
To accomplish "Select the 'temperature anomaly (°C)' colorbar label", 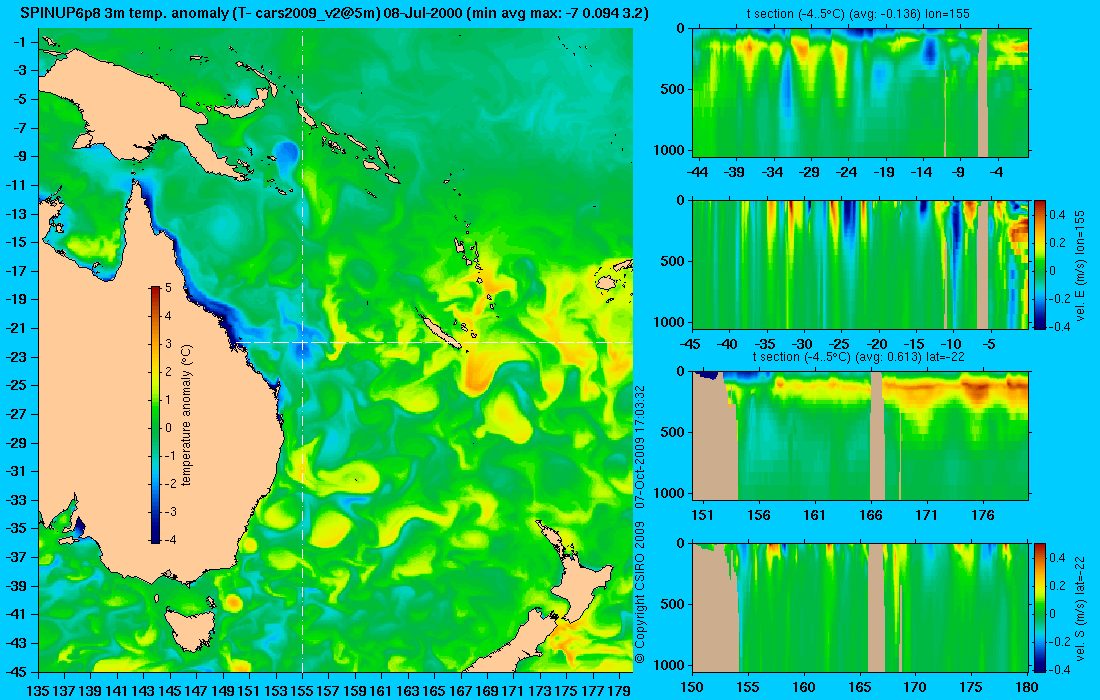I will point(186,415).
